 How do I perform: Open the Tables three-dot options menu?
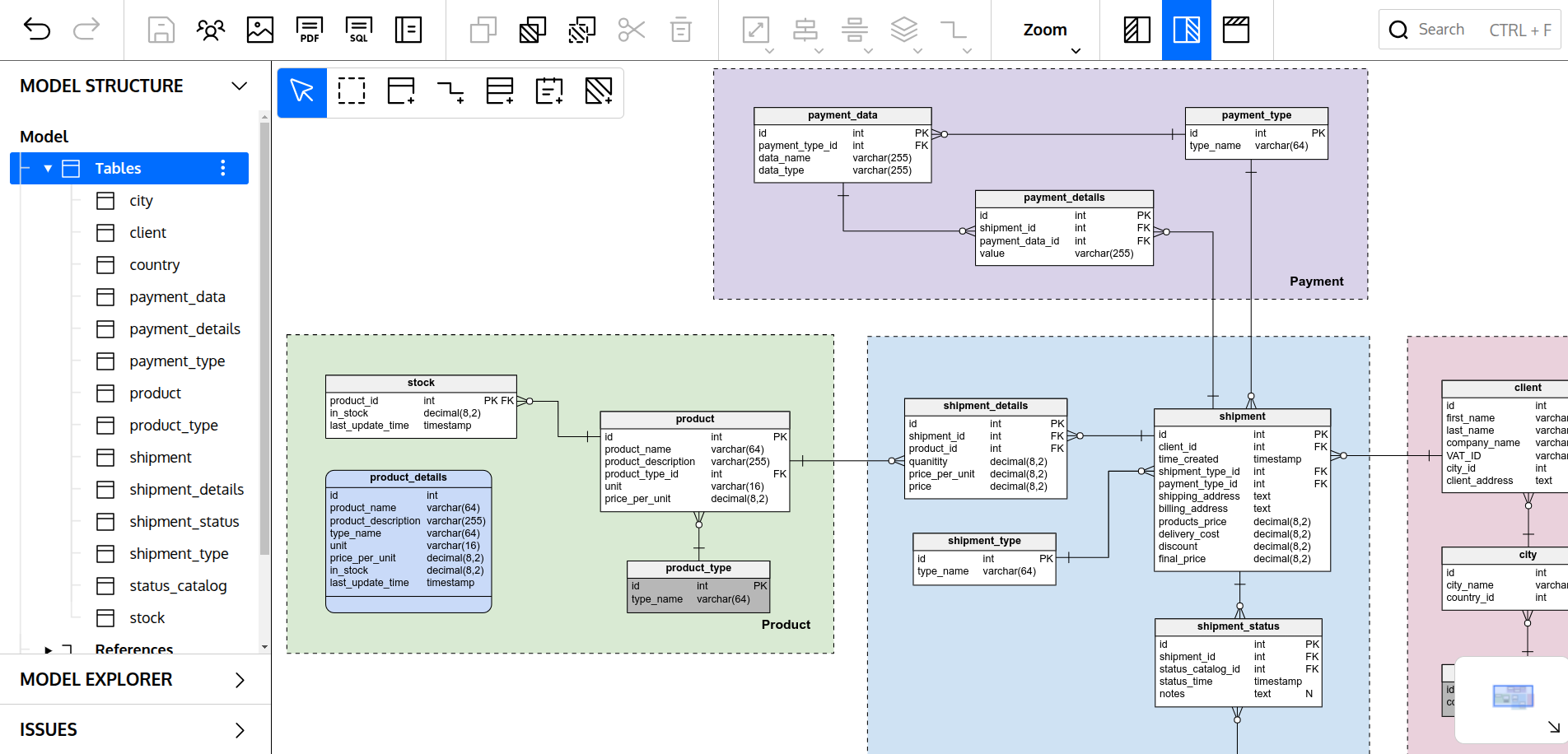click(x=222, y=168)
